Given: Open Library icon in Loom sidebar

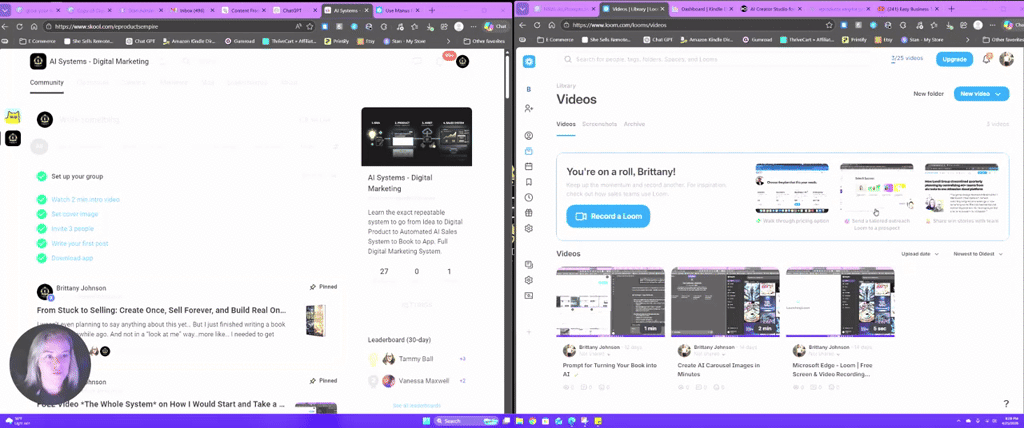Looking at the screenshot, I should pos(529,151).
